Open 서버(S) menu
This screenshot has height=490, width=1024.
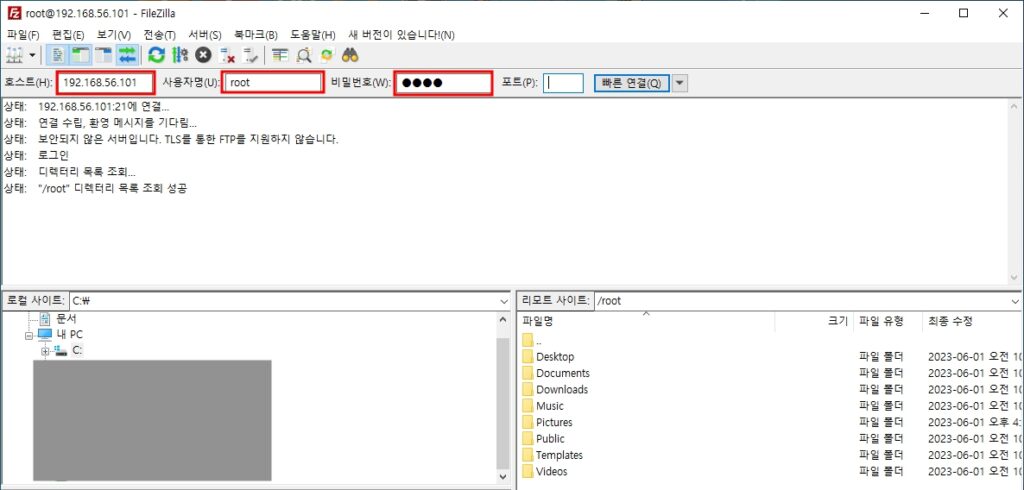(x=204, y=35)
